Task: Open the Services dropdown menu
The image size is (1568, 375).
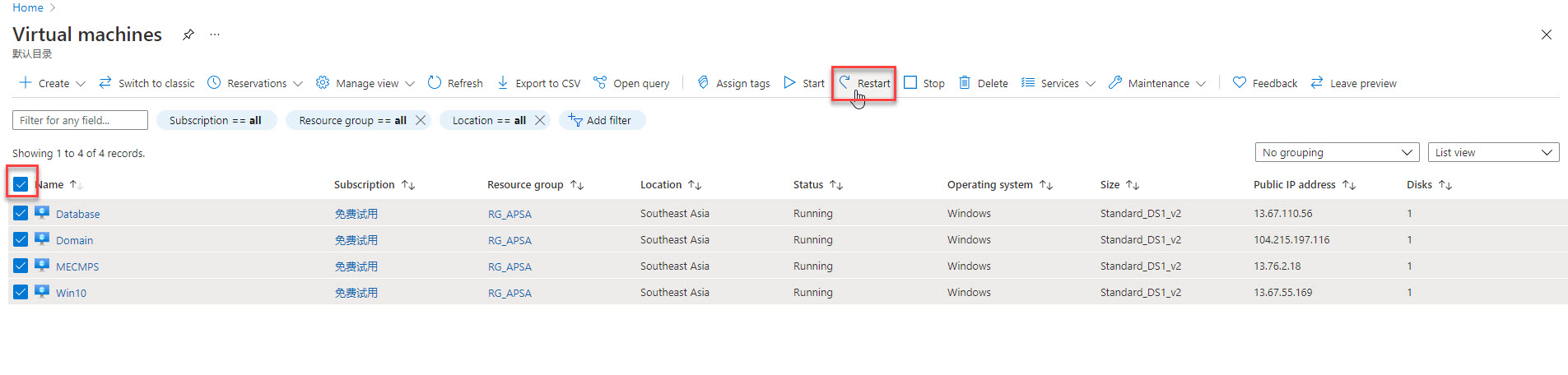Action: pyautogui.click(x=1059, y=83)
